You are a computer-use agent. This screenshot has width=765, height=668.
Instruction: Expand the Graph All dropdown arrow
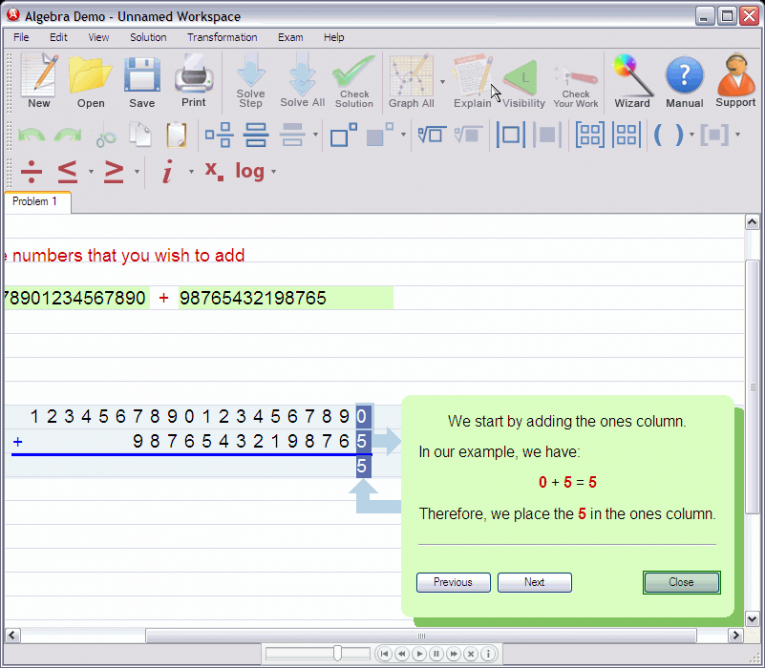[x=443, y=81]
